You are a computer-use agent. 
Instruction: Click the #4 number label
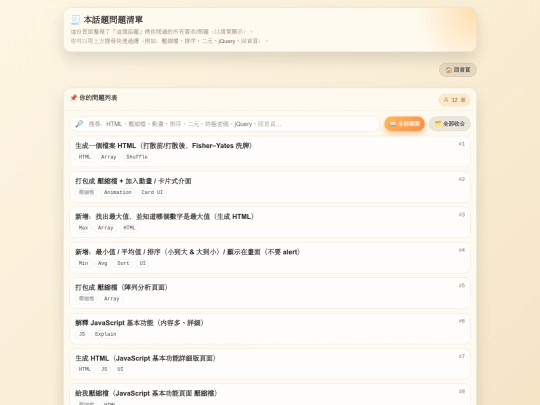click(461, 250)
